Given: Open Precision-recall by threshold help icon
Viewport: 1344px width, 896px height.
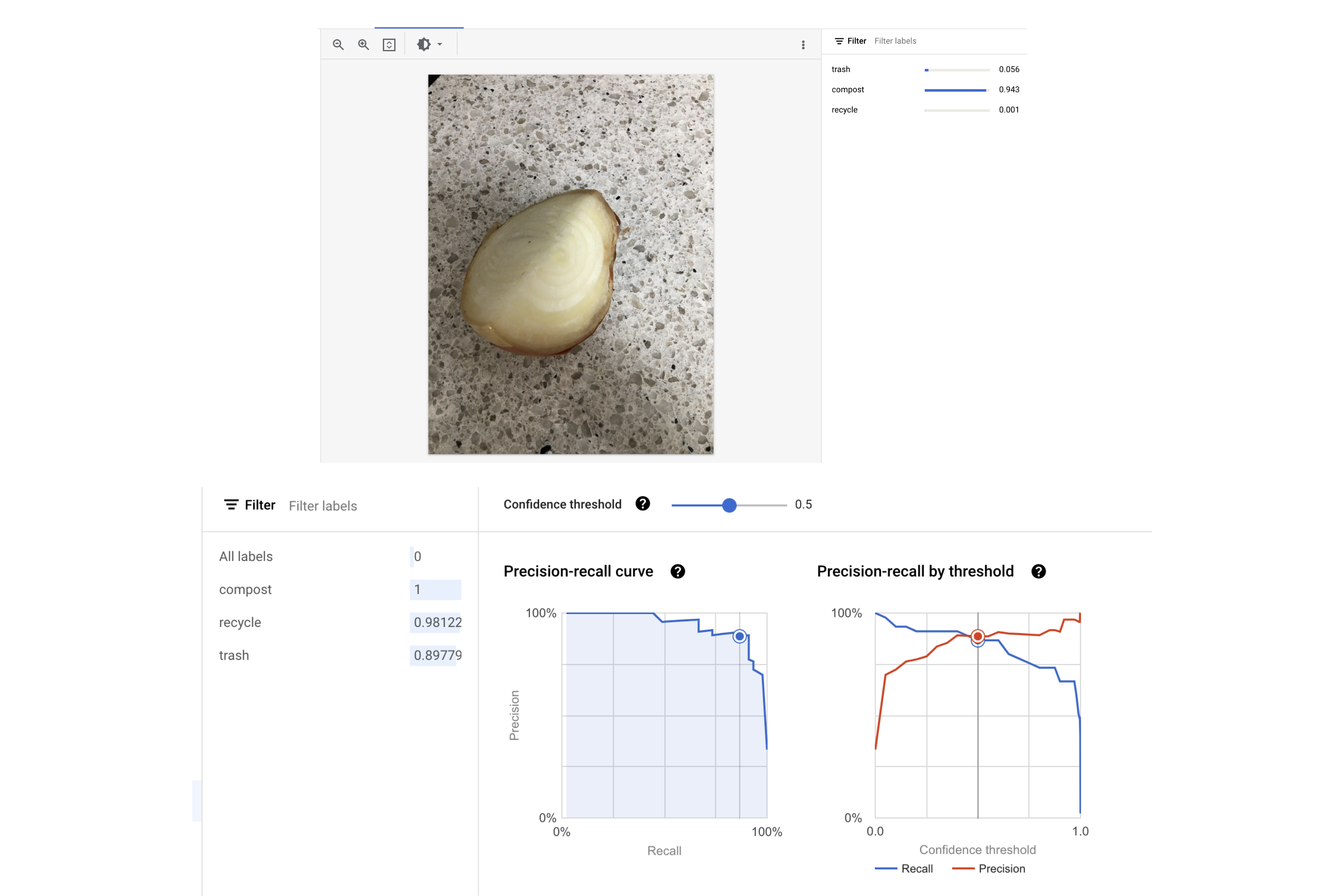Looking at the screenshot, I should click(x=1038, y=572).
